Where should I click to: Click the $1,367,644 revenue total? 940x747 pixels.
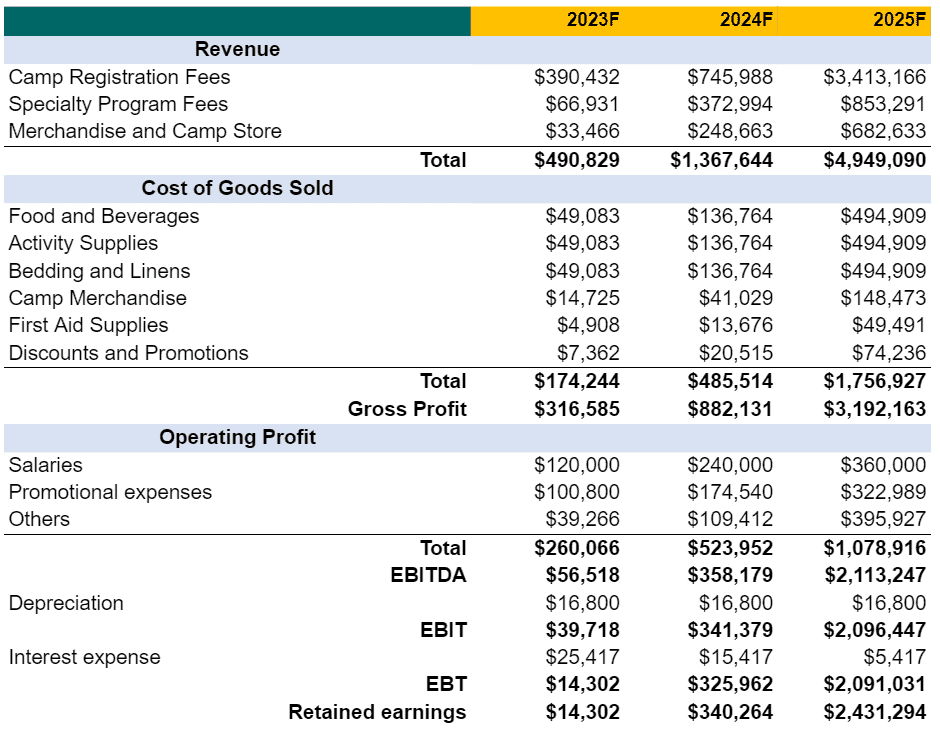pyautogui.click(x=722, y=160)
